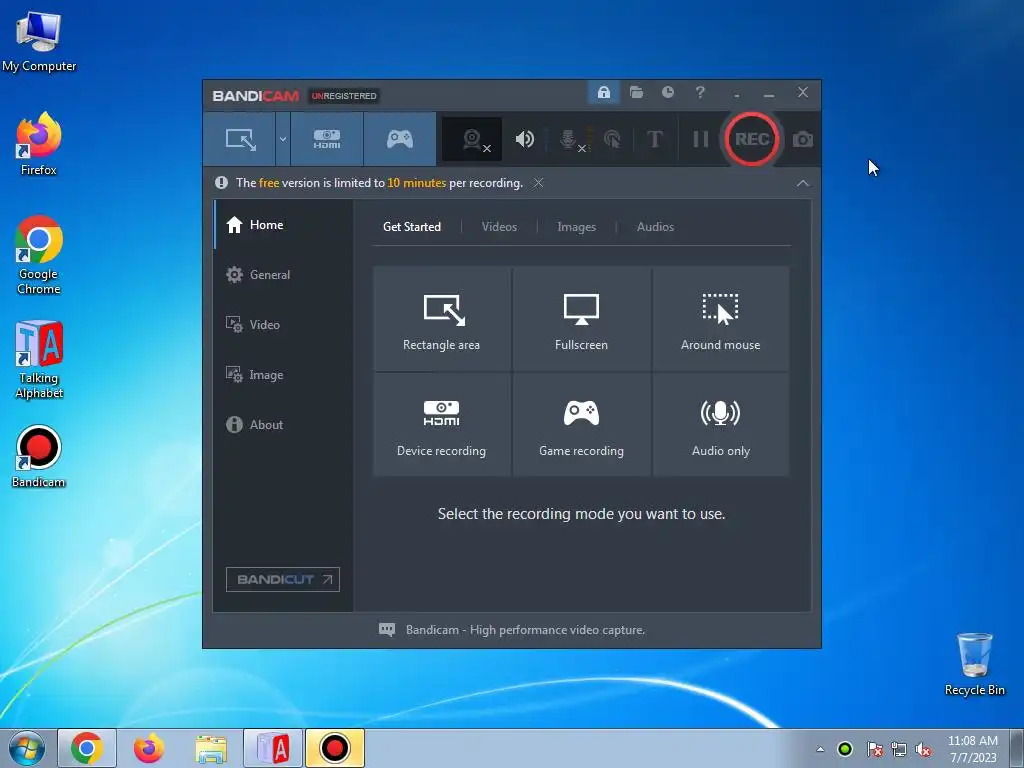The image size is (1024, 768).
Task: Select HDMI device recording mode in toolbar
Action: pos(327,139)
